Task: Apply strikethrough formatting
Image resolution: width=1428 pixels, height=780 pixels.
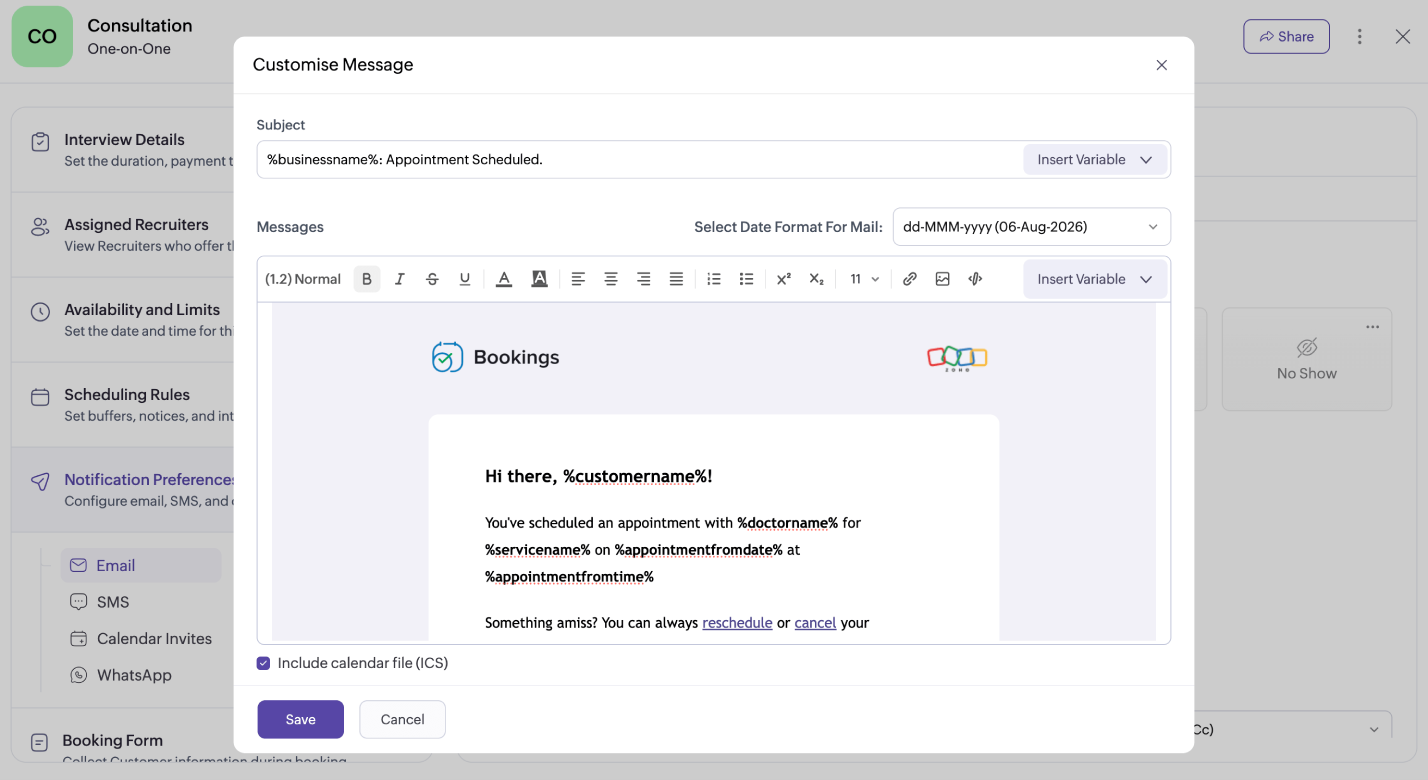Action: (432, 279)
